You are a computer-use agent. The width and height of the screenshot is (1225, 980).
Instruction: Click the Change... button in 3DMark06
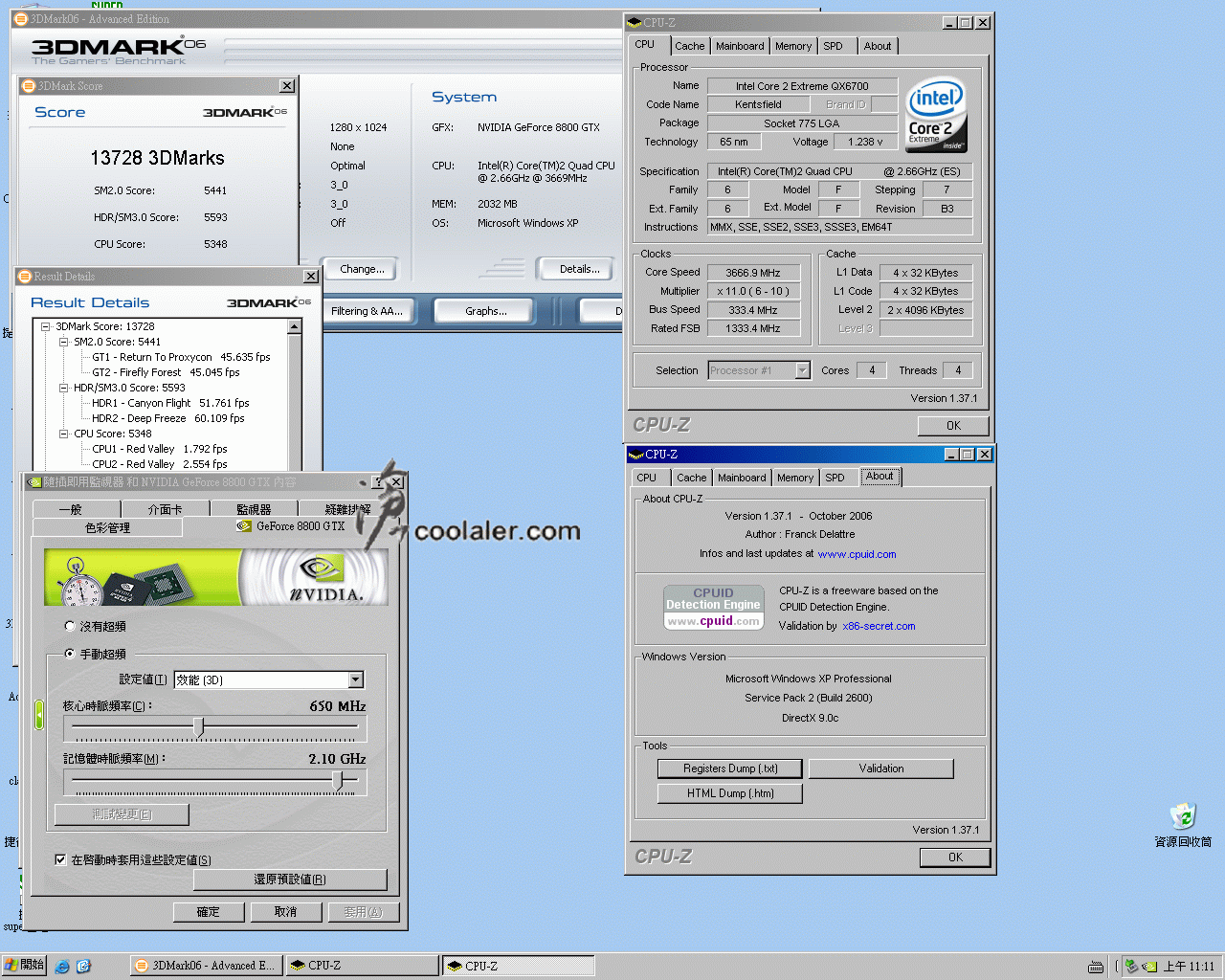(x=362, y=269)
